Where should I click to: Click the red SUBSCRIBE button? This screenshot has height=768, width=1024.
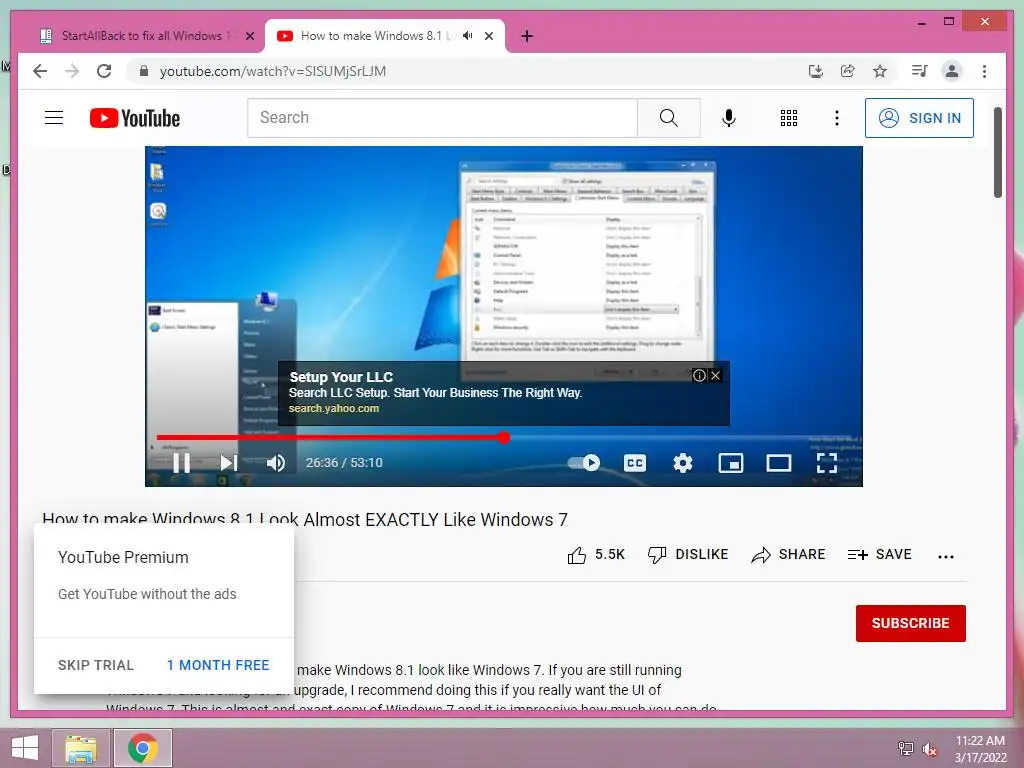[x=910, y=623]
